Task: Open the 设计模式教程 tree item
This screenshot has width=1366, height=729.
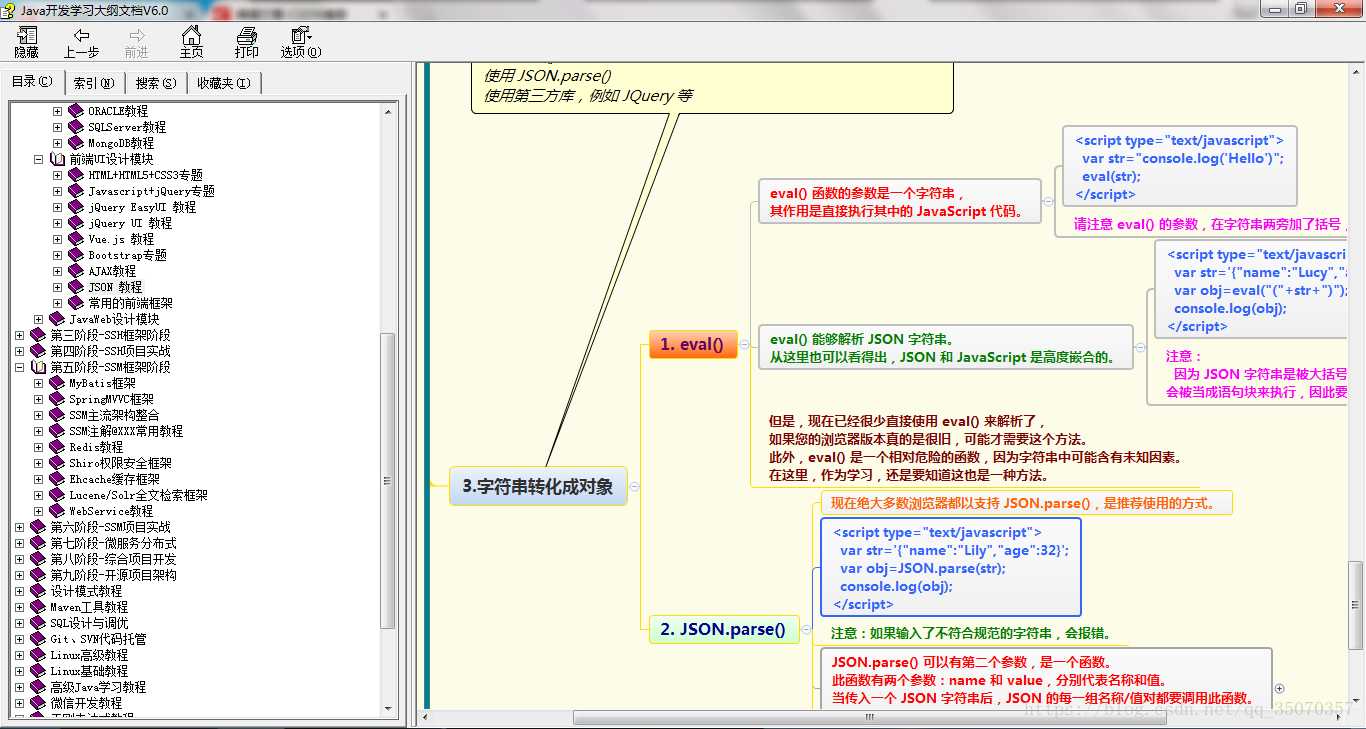Action: pos(86,591)
